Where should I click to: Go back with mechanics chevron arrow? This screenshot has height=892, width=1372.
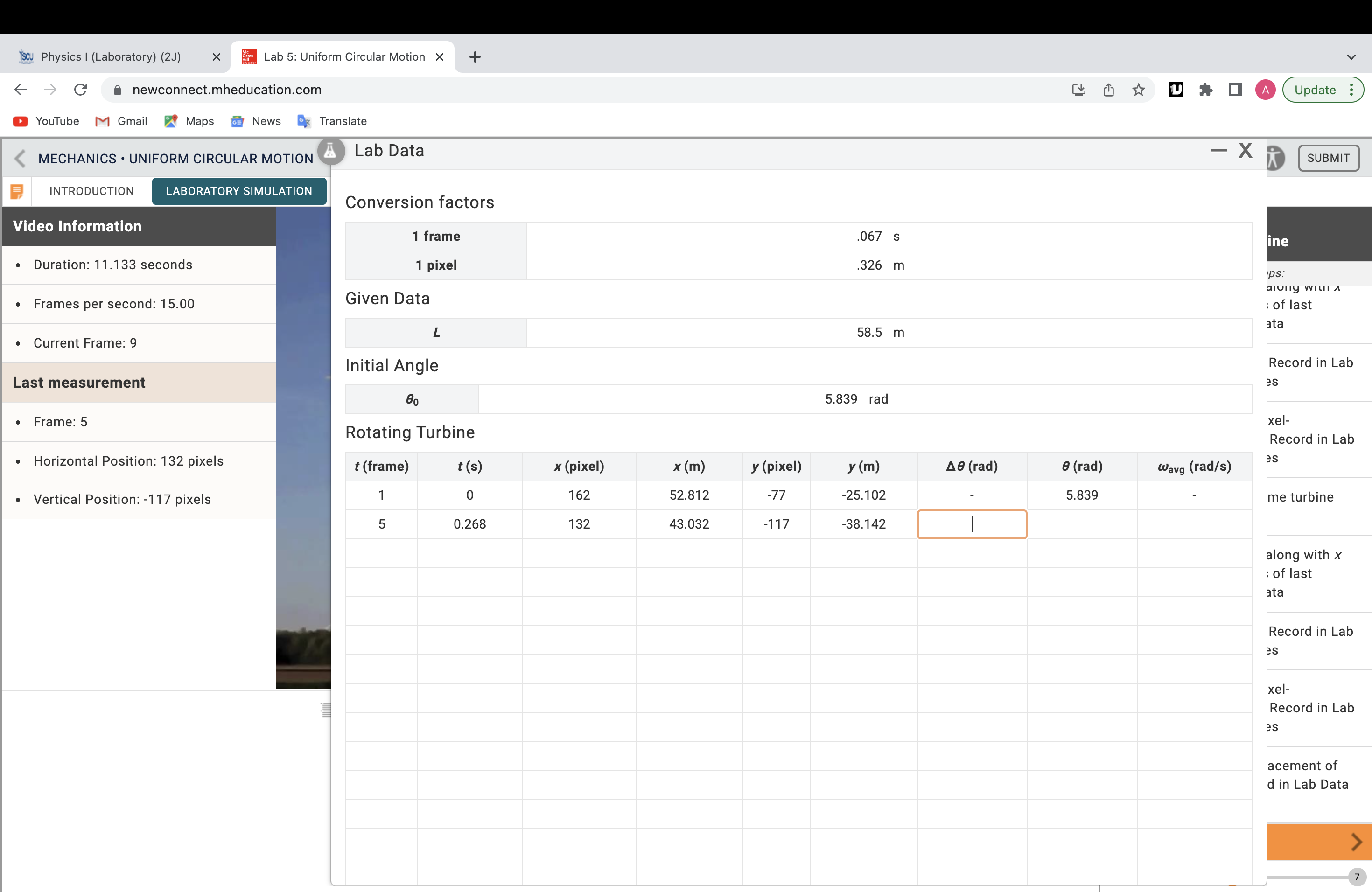tap(20, 159)
